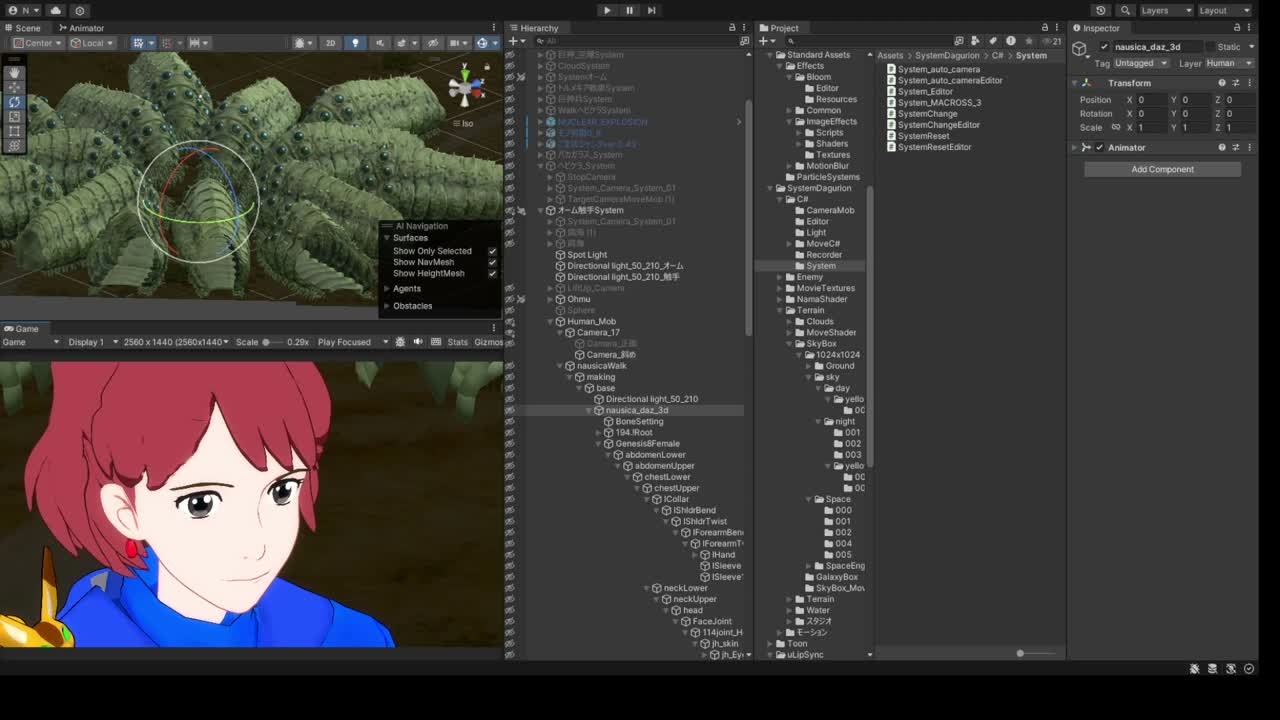The width and height of the screenshot is (1280, 720).
Task: Open the SystemReset script asset
Action: (x=923, y=136)
